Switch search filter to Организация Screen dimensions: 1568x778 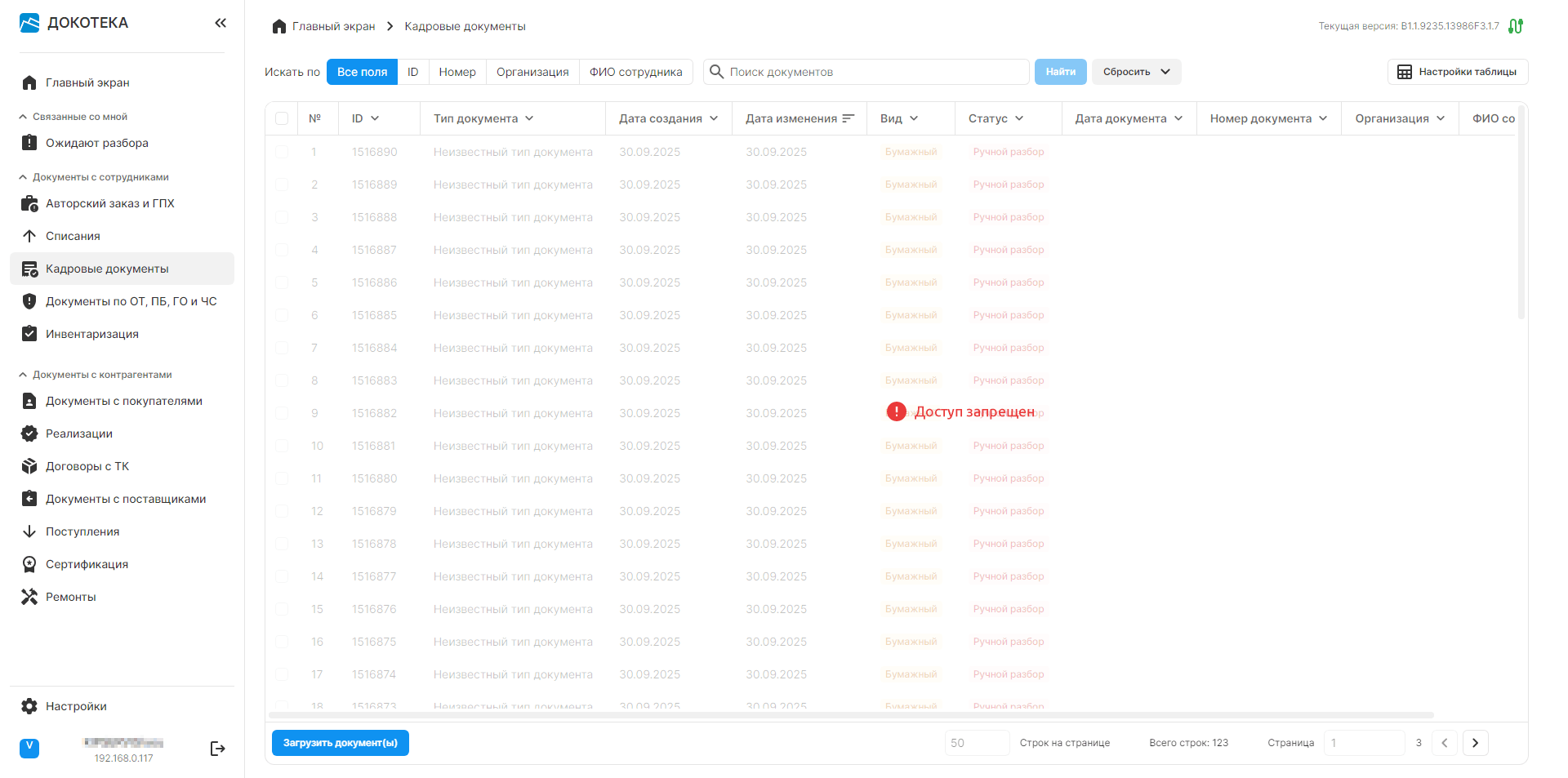click(x=532, y=72)
